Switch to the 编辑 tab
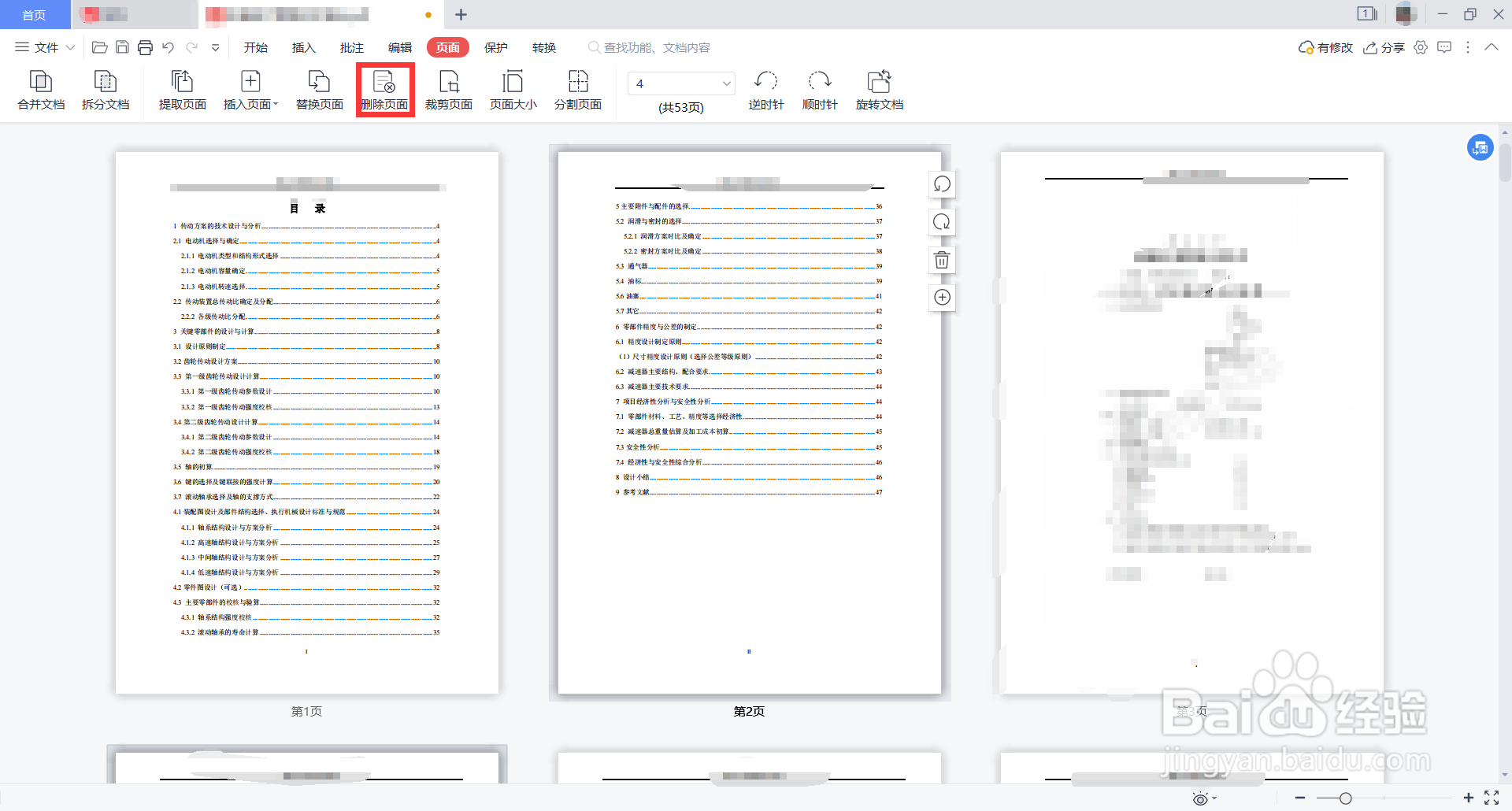The width and height of the screenshot is (1512, 811). [x=400, y=47]
